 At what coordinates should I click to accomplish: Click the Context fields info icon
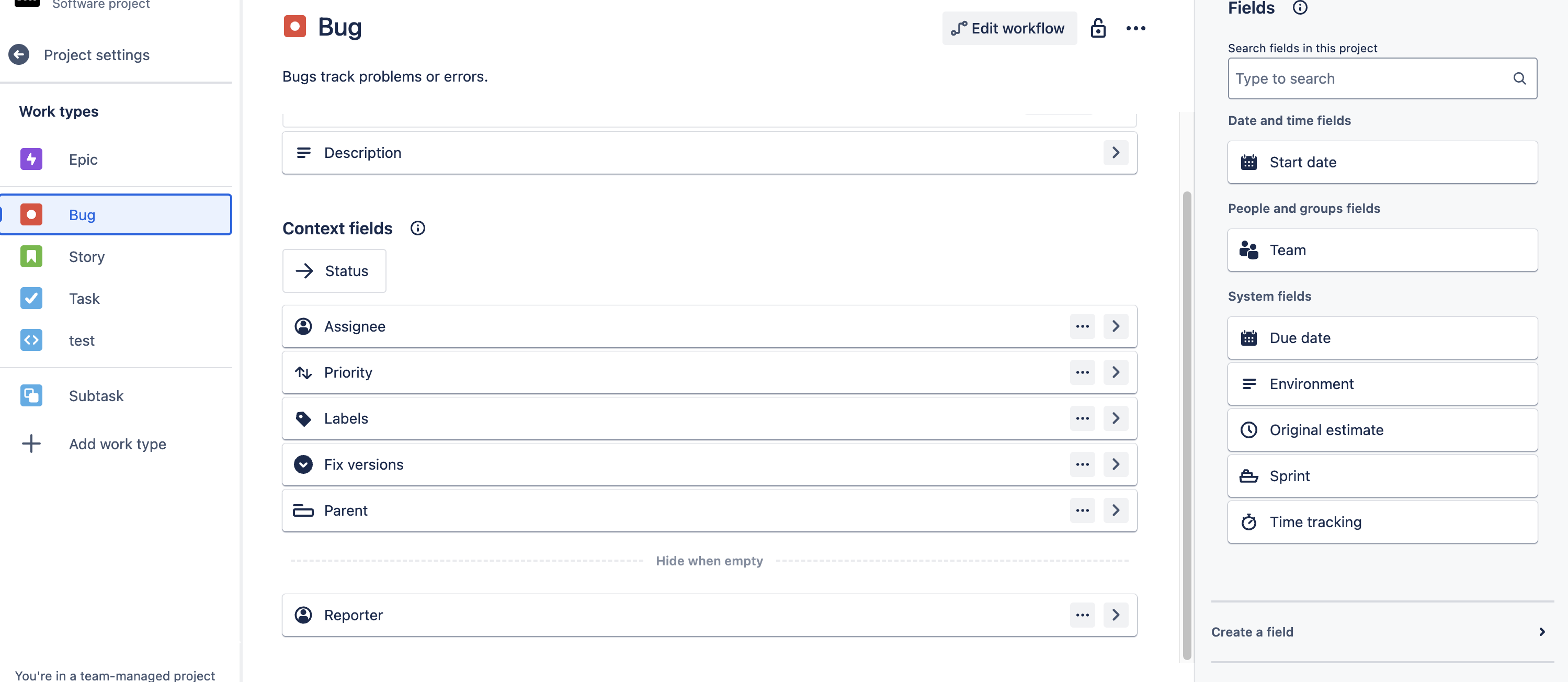point(417,229)
